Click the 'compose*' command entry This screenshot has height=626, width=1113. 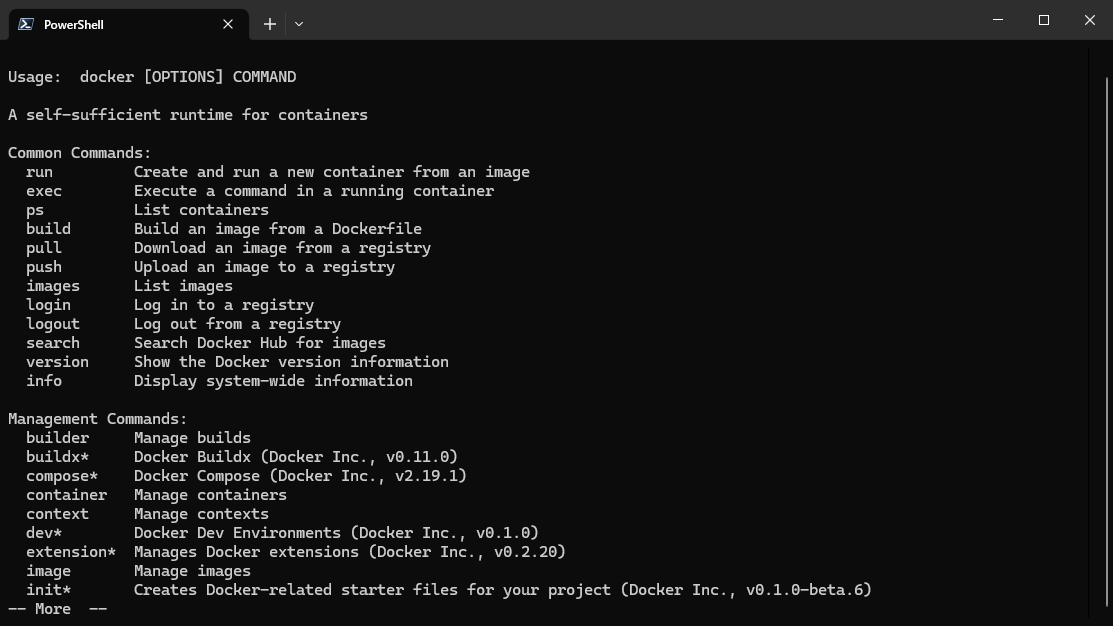pyautogui.click(x=62, y=476)
